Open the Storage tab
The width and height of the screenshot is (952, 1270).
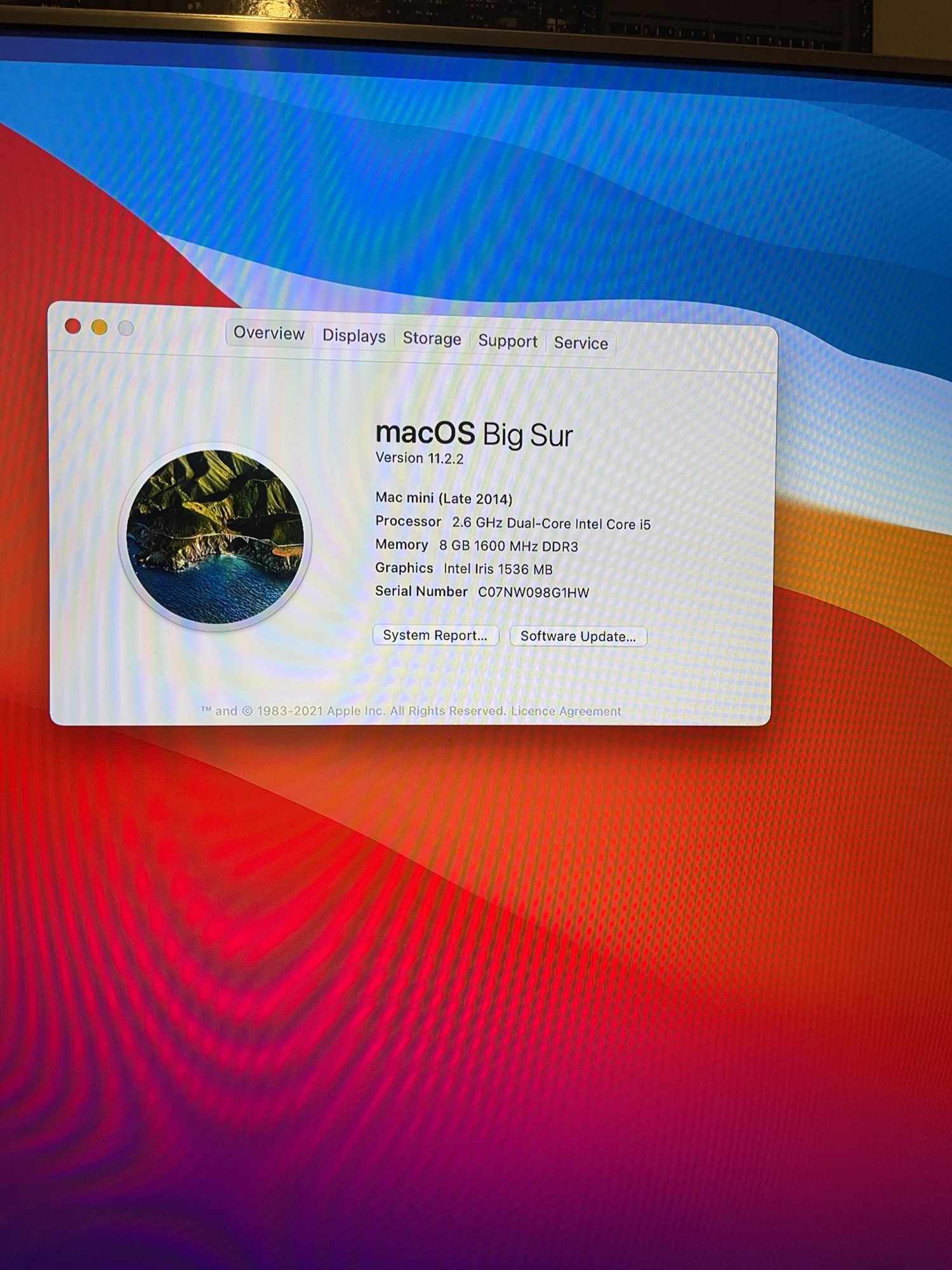432,338
